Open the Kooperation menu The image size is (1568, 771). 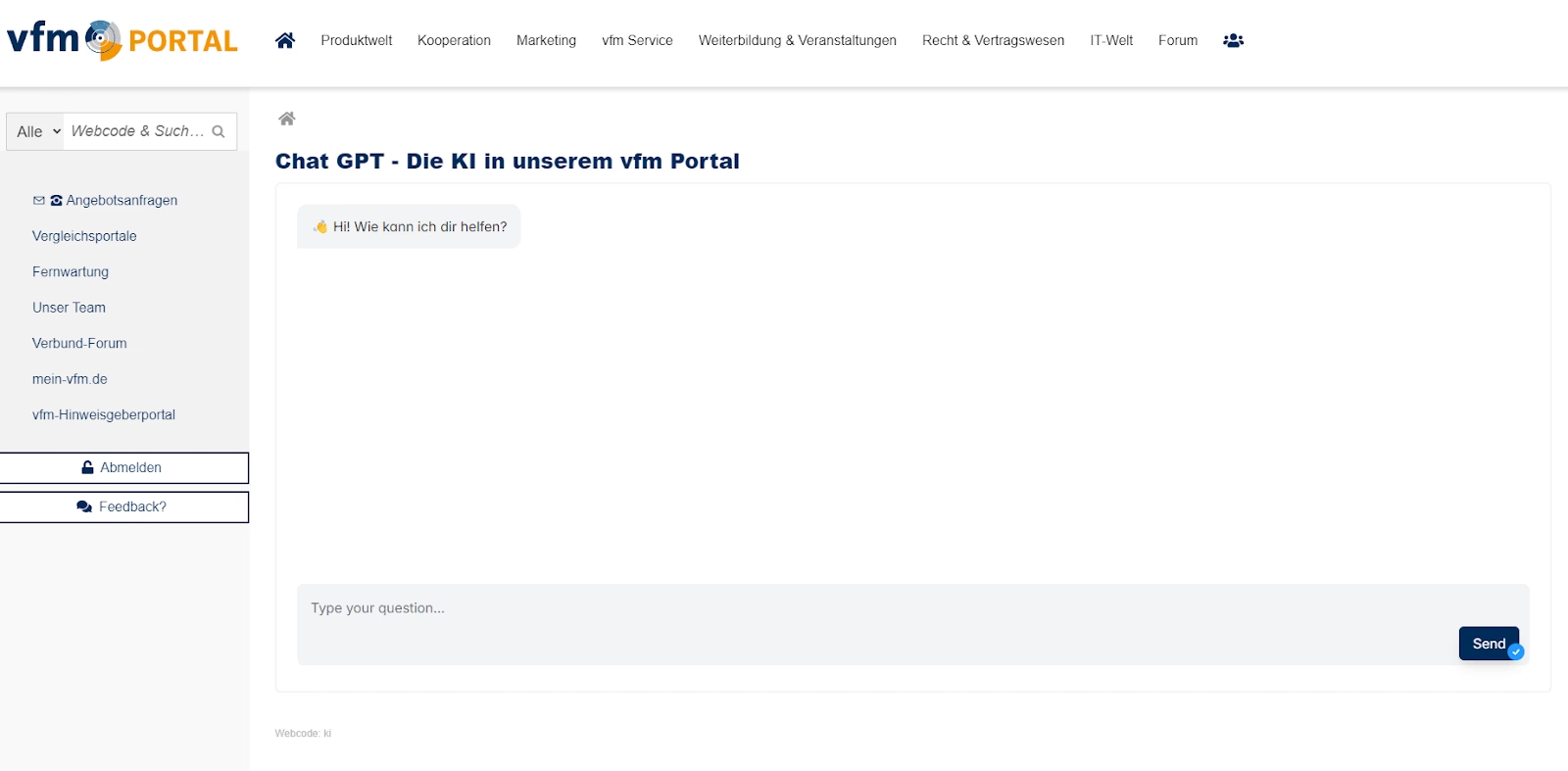pos(454,40)
